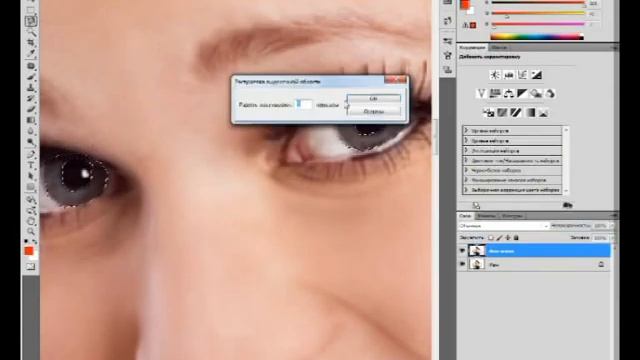This screenshot has width=640, height=360.
Task: Select the Quick Selection tool
Action: [31, 32]
